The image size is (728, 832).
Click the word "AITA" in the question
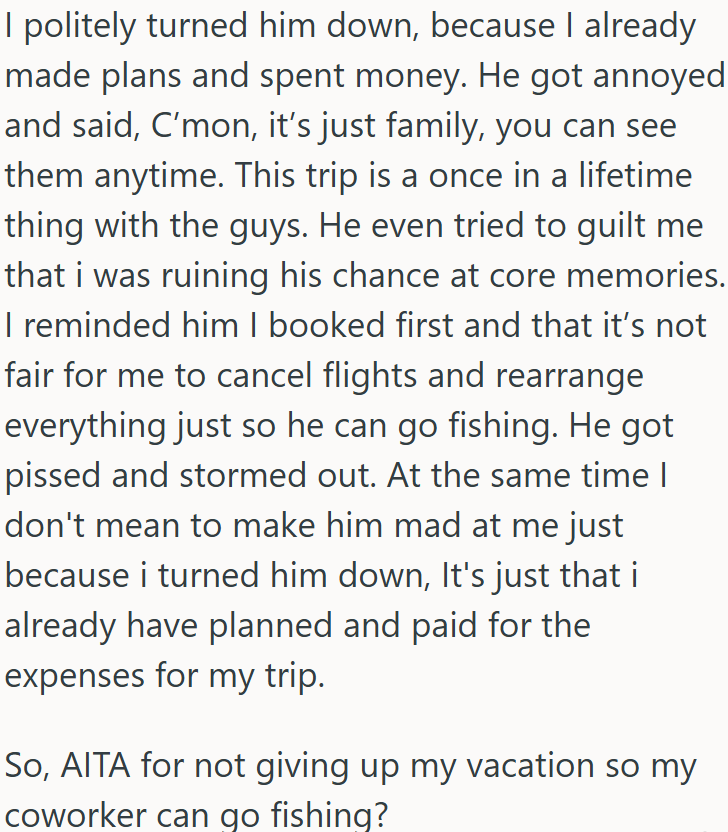tap(96, 765)
